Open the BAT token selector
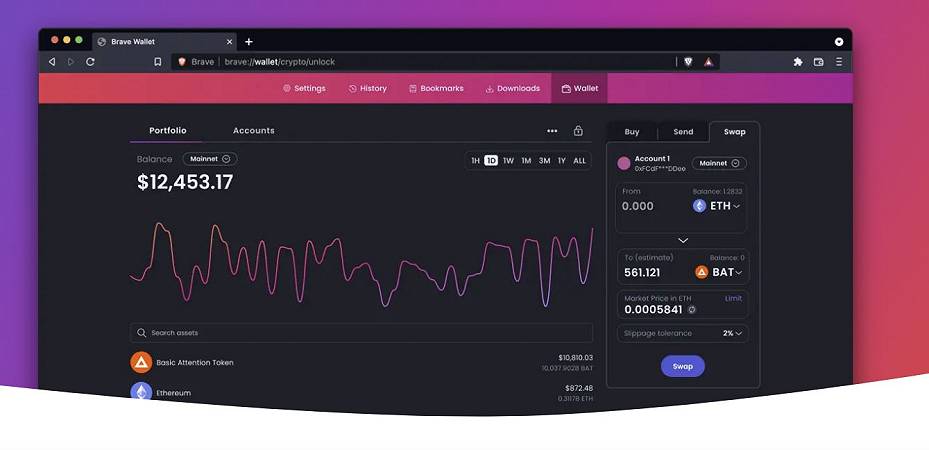This screenshot has height=450, width=929. 719,272
